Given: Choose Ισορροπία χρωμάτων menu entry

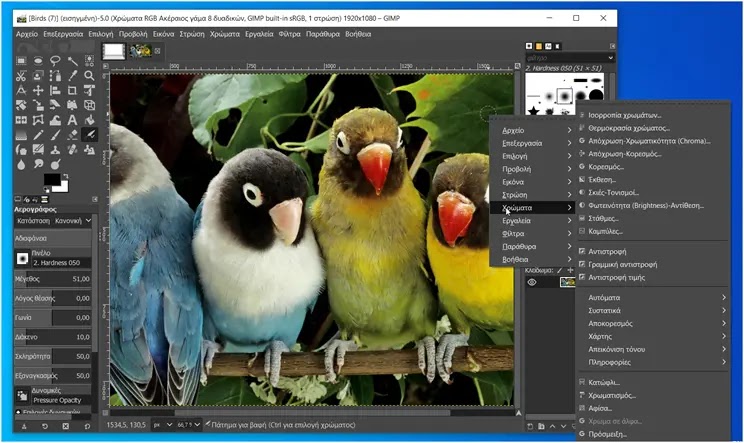Looking at the screenshot, I should (x=653, y=115).
